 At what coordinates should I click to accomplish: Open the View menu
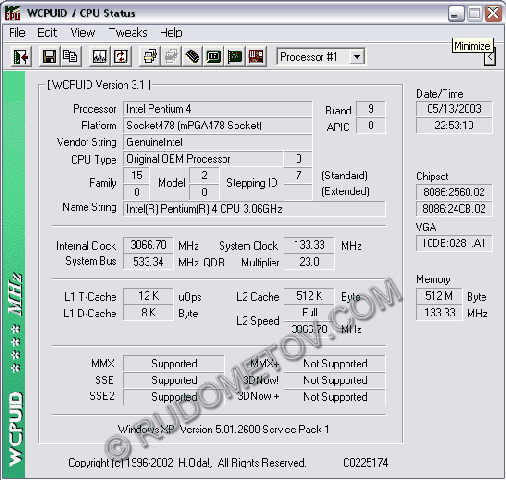83,33
